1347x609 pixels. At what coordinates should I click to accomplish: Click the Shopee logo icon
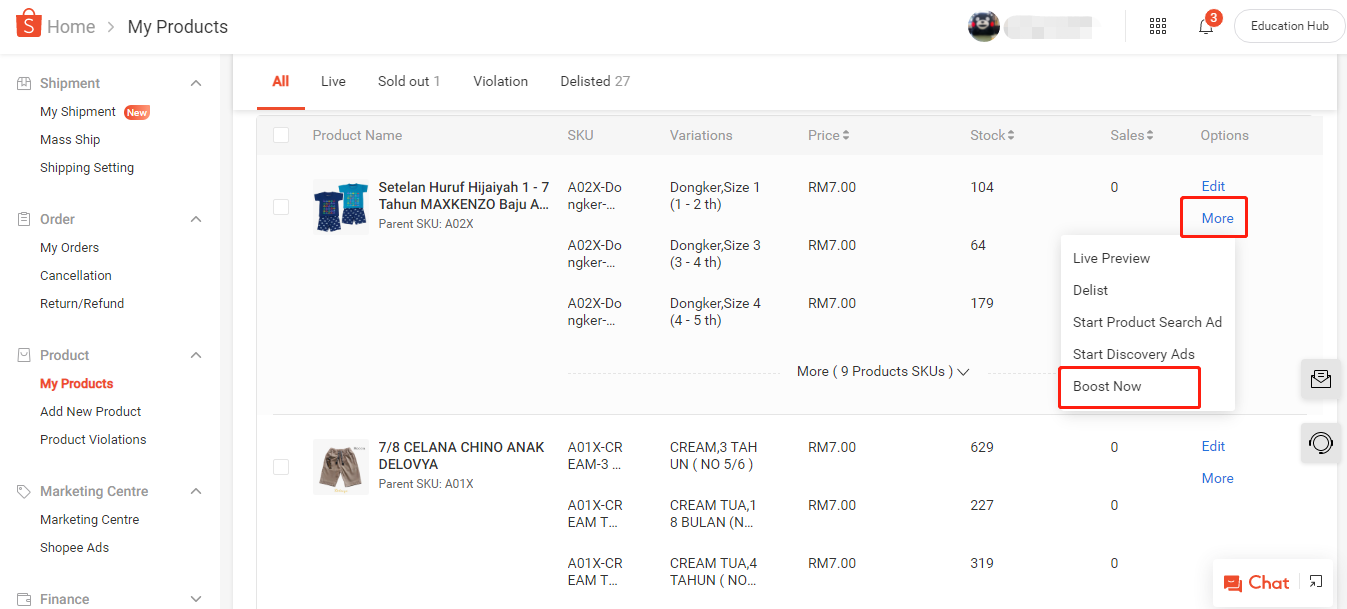(29, 25)
